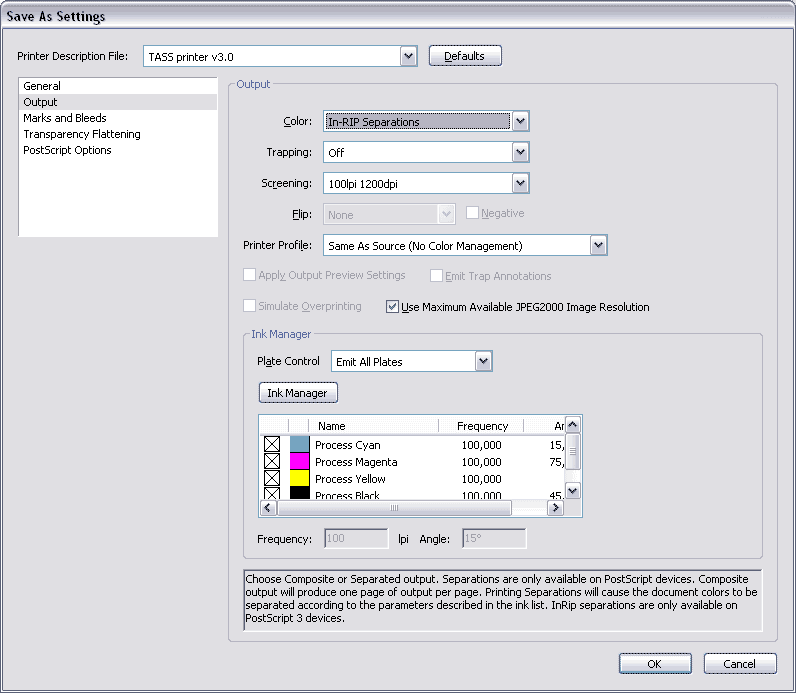Click the ink list horizontal scrollbar thumb
Image resolution: width=796 pixels, height=693 pixels.
394,507
